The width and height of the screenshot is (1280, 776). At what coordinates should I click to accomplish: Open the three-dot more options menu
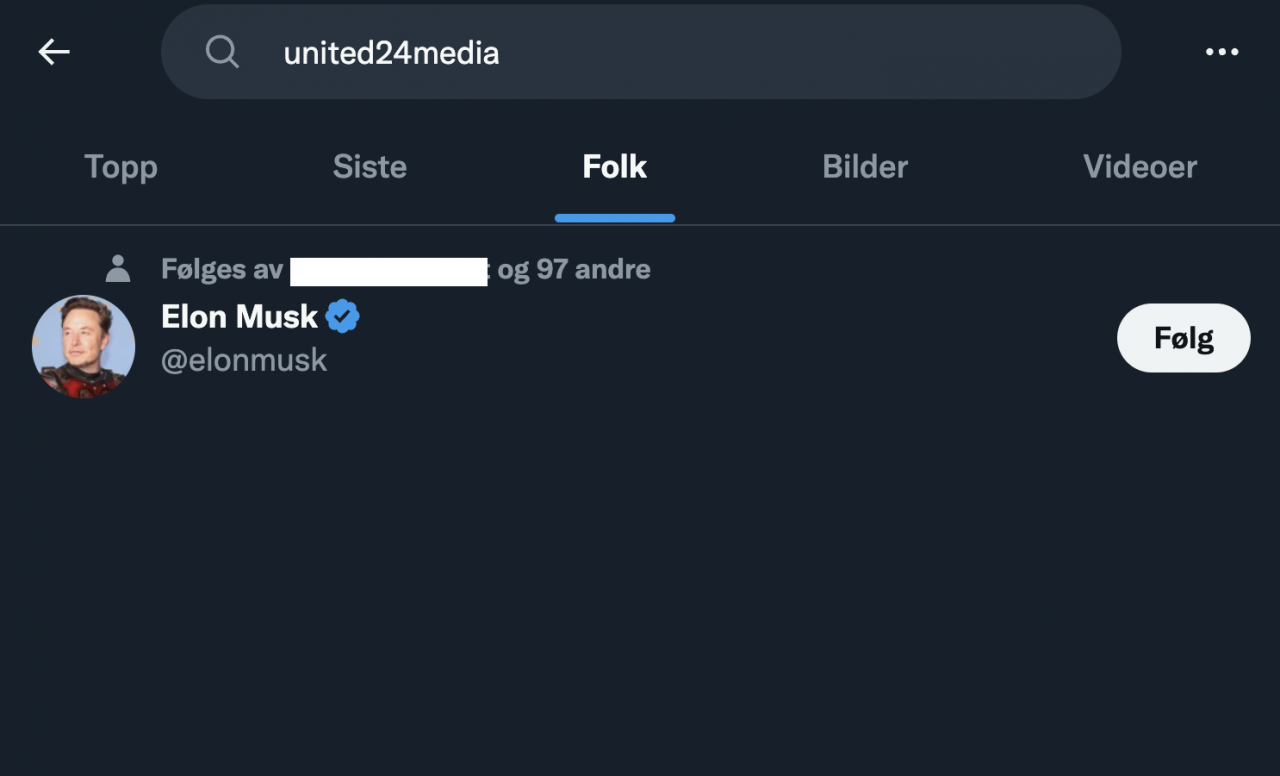coord(1222,52)
